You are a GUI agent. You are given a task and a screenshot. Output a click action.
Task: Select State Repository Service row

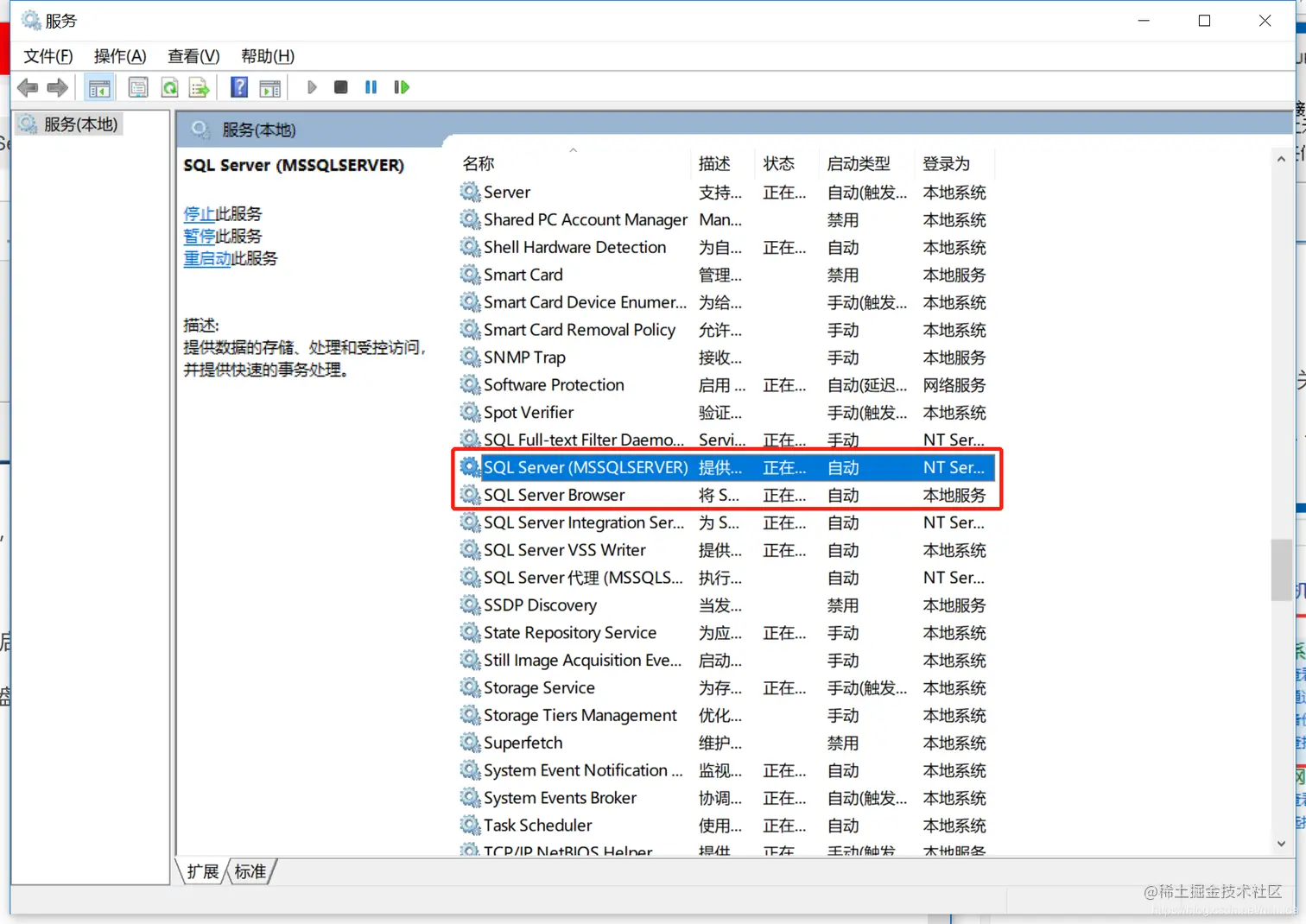726,632
